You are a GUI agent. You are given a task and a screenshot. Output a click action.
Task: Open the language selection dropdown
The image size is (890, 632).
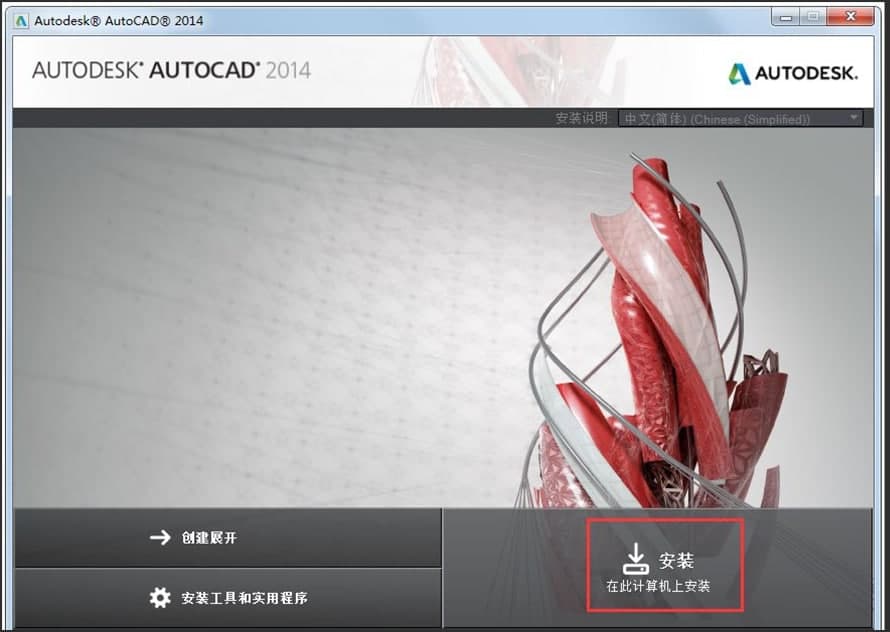pyautogui.click(x=740, y=117)
